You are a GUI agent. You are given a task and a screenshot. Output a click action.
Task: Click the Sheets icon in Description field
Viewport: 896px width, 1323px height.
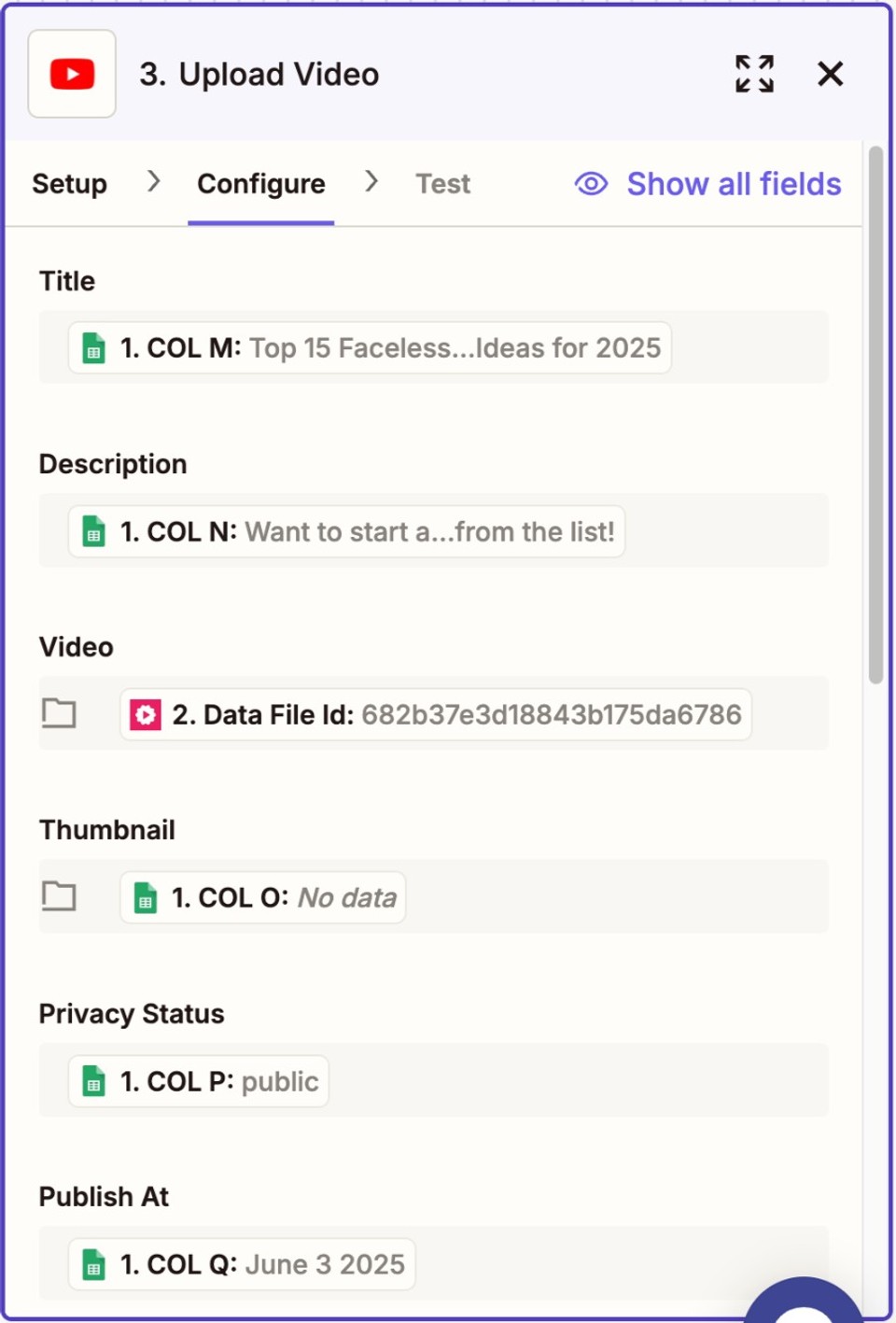93,532
